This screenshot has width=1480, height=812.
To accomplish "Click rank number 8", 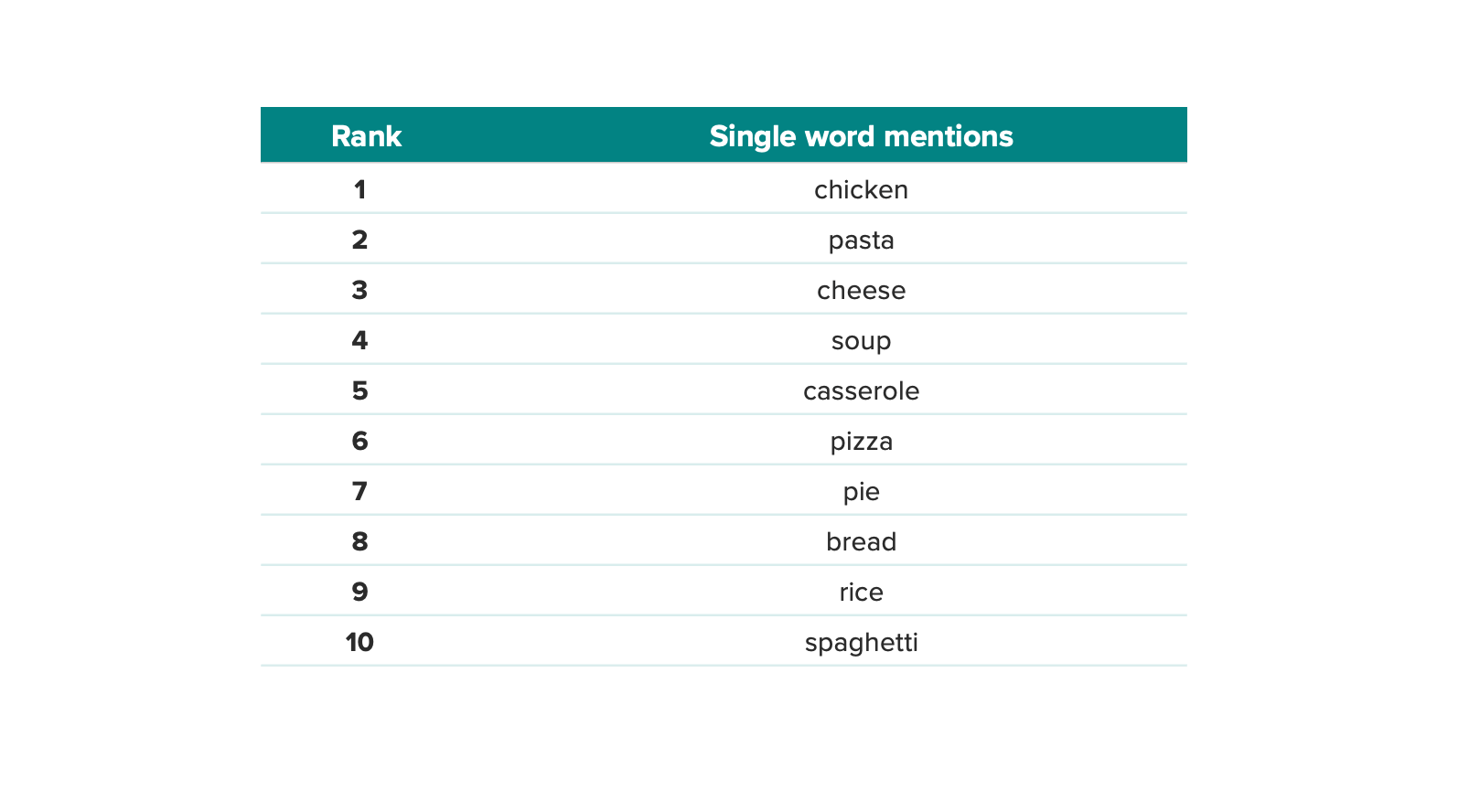I will (x=359, y=541).
